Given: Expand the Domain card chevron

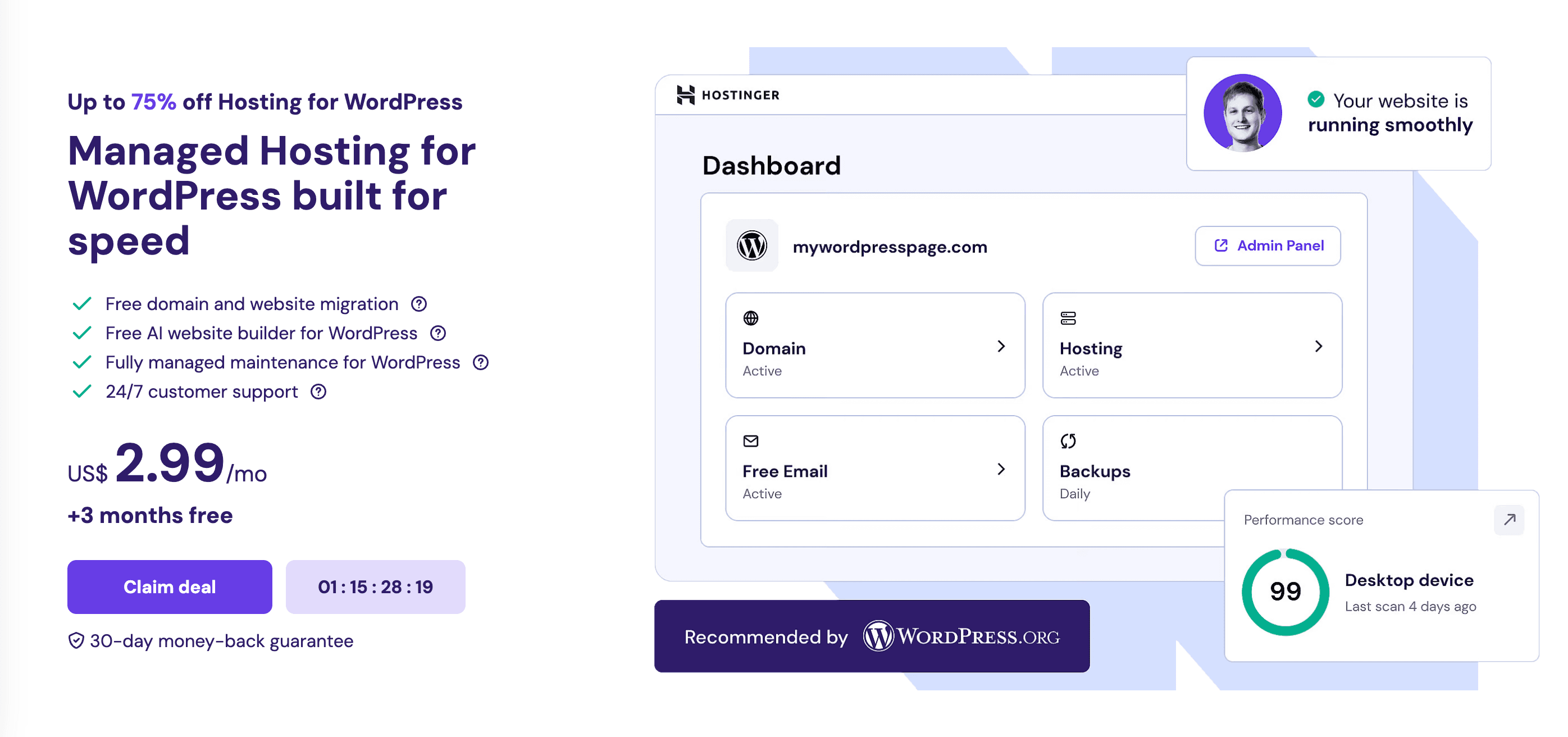Looking at the screenshot, I should pos(1001,346).
